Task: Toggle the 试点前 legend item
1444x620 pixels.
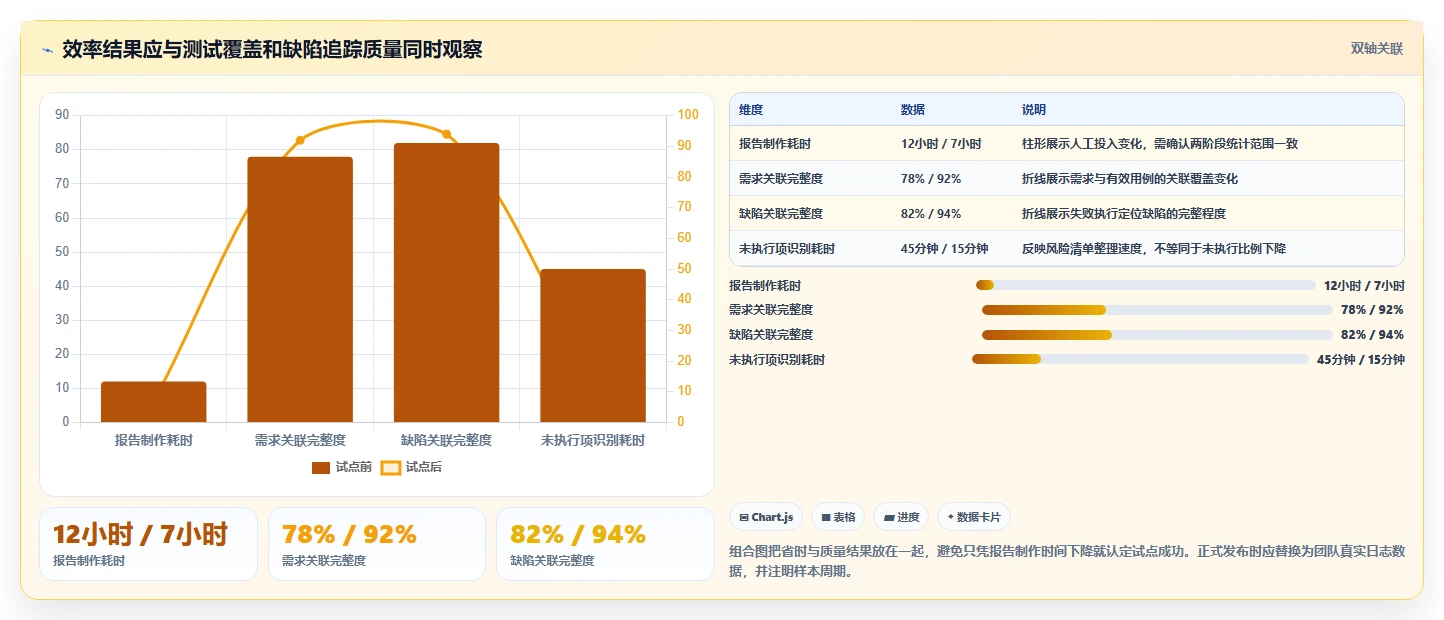Action: coord(342,467)
